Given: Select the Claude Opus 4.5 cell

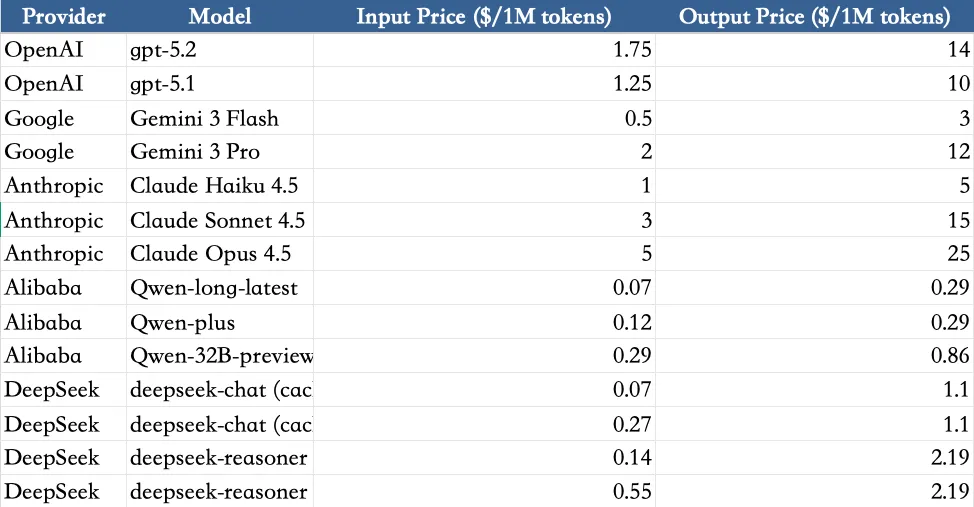Looking at the screenshot, I should tap(220, 254).
